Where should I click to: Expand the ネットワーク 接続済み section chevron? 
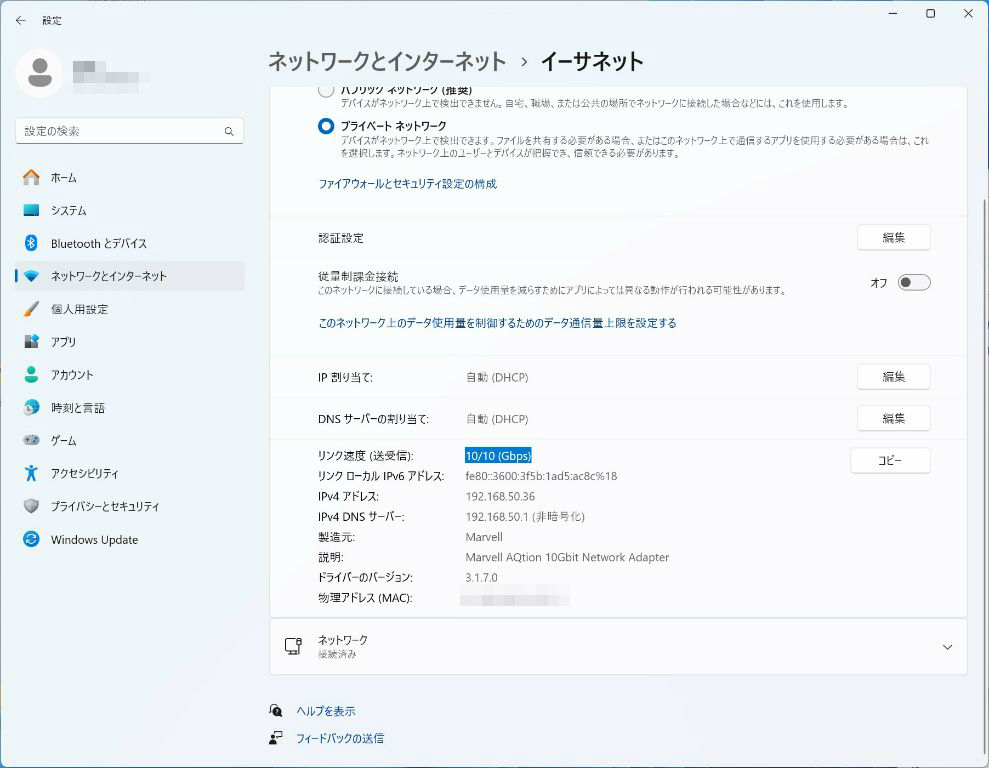[947, 647]
